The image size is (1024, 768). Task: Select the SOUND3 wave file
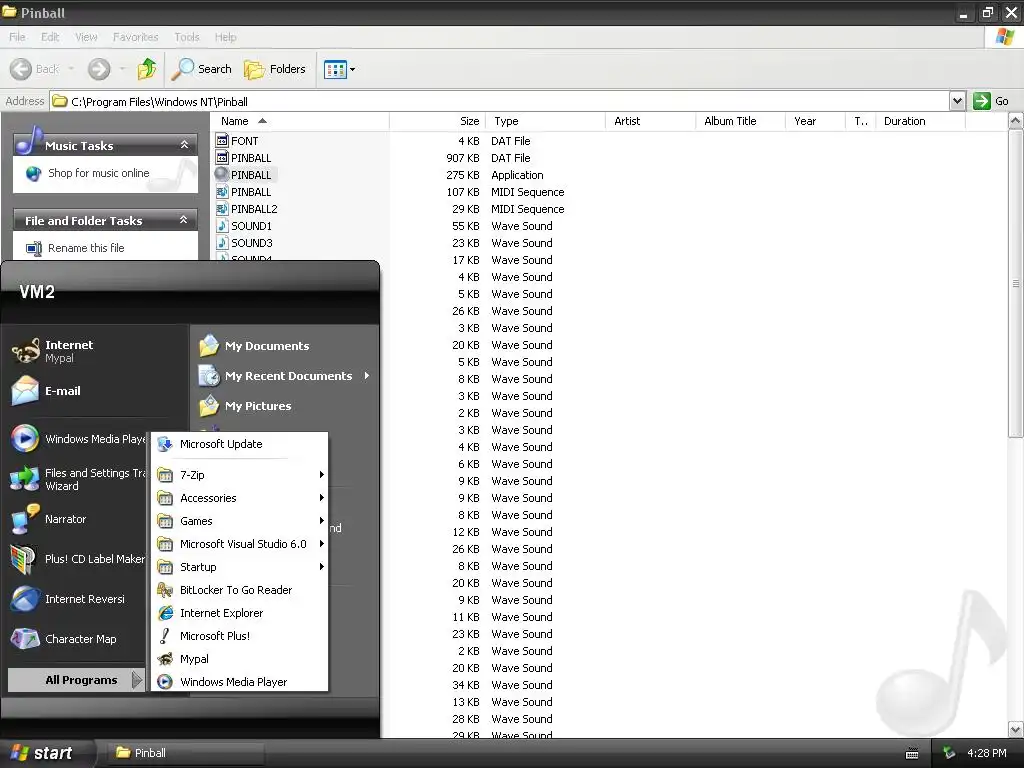coord(245,243)
